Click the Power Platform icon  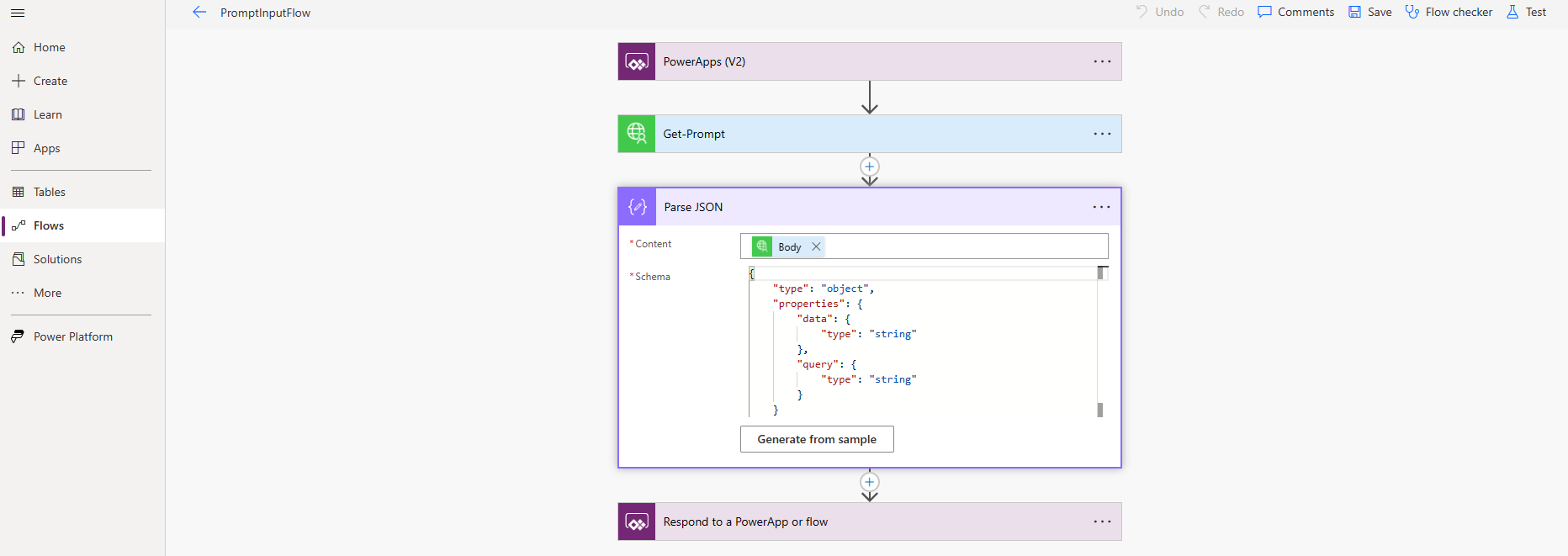19,336
